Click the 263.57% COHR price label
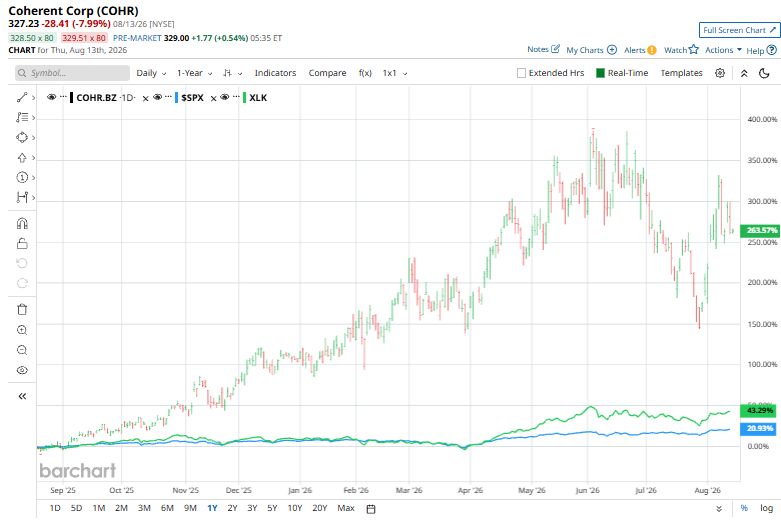The height and width of the screenshot is (522, 781). (760, 230)
